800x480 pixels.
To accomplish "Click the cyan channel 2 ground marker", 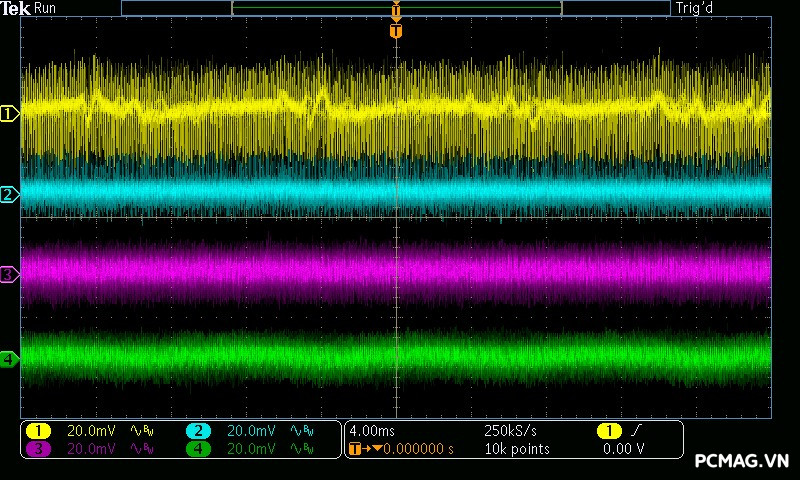I will [x=9, y=194].
